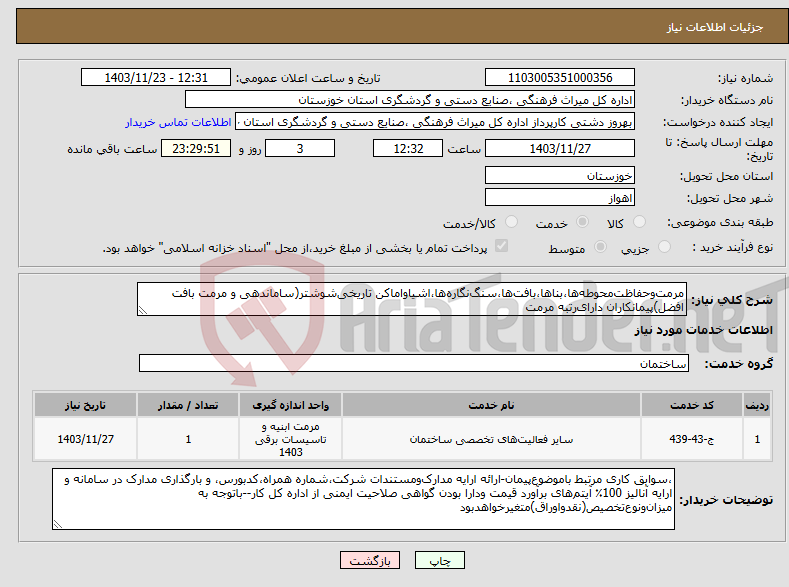Click the delivery city field اهواز
Viewport: 789px width, 587px height.
(x=560, y=197)
